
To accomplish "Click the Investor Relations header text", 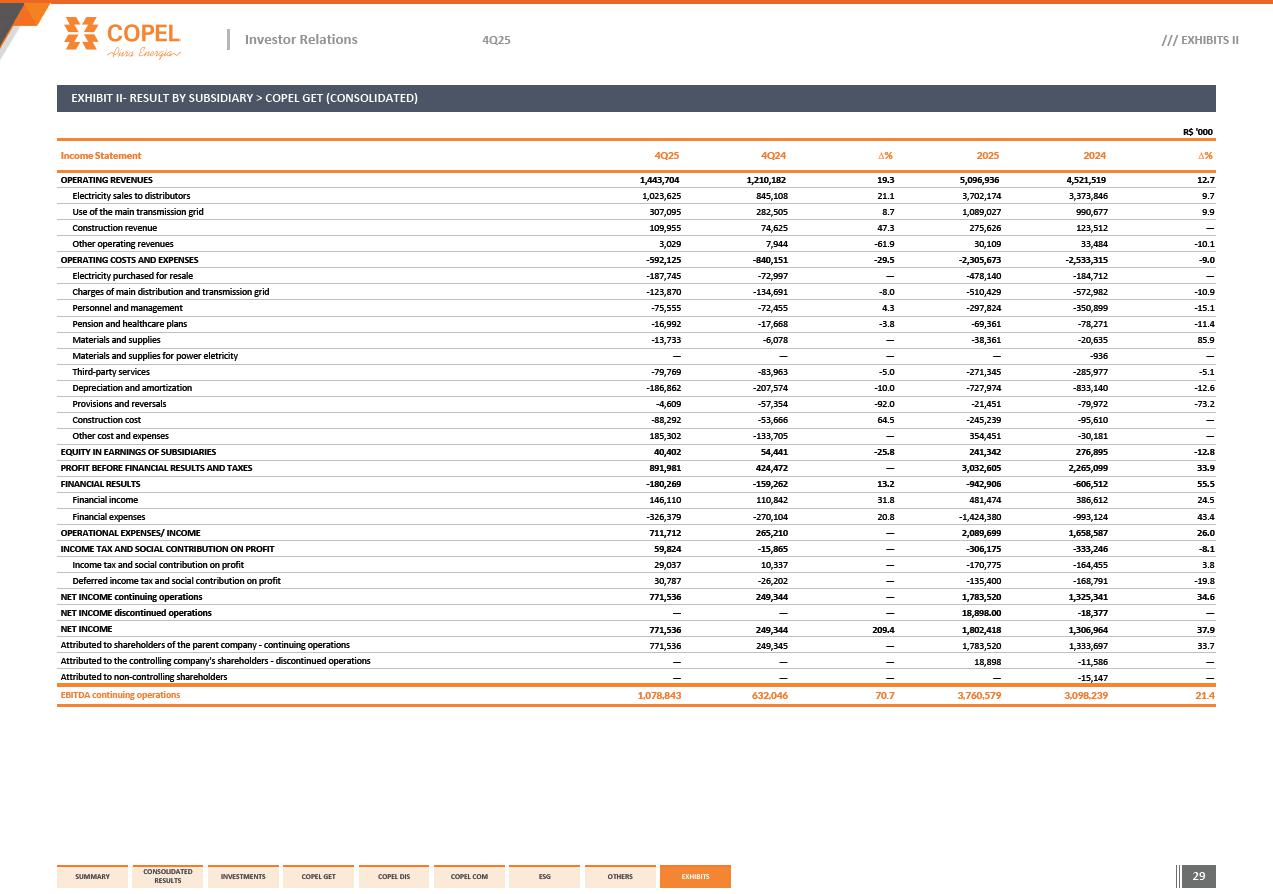I will [300, 40].
